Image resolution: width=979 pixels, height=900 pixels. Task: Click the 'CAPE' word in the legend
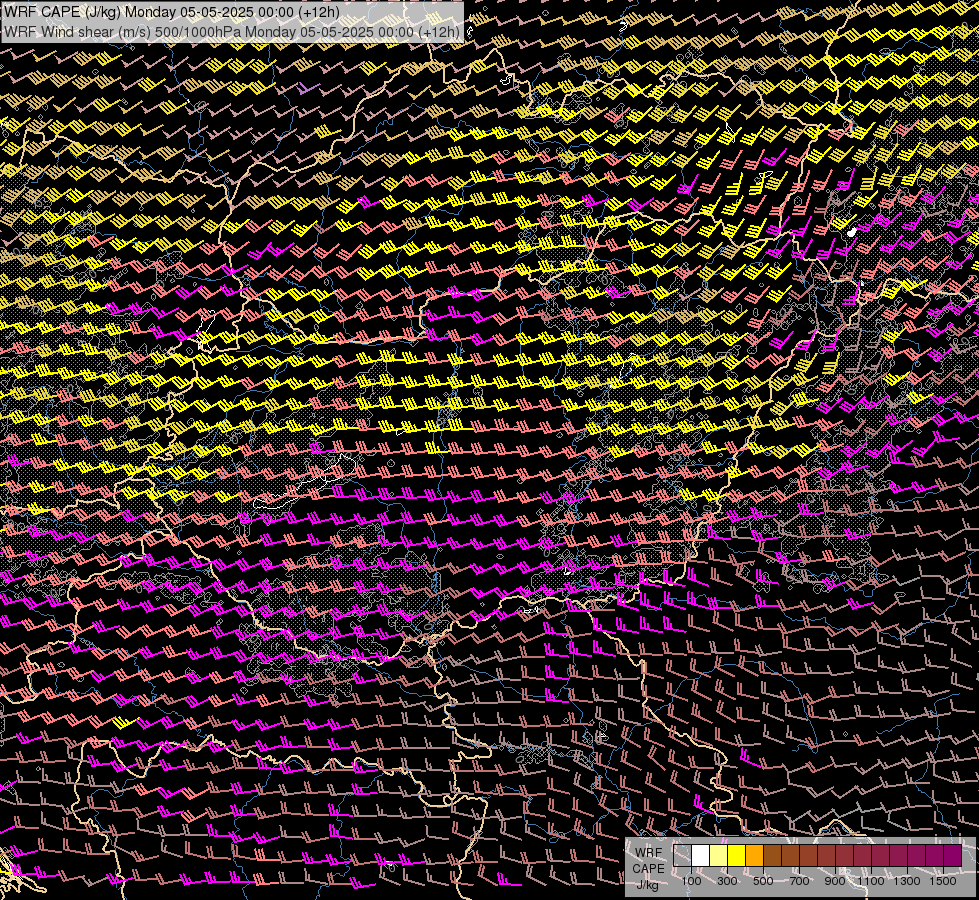point(649,869)
